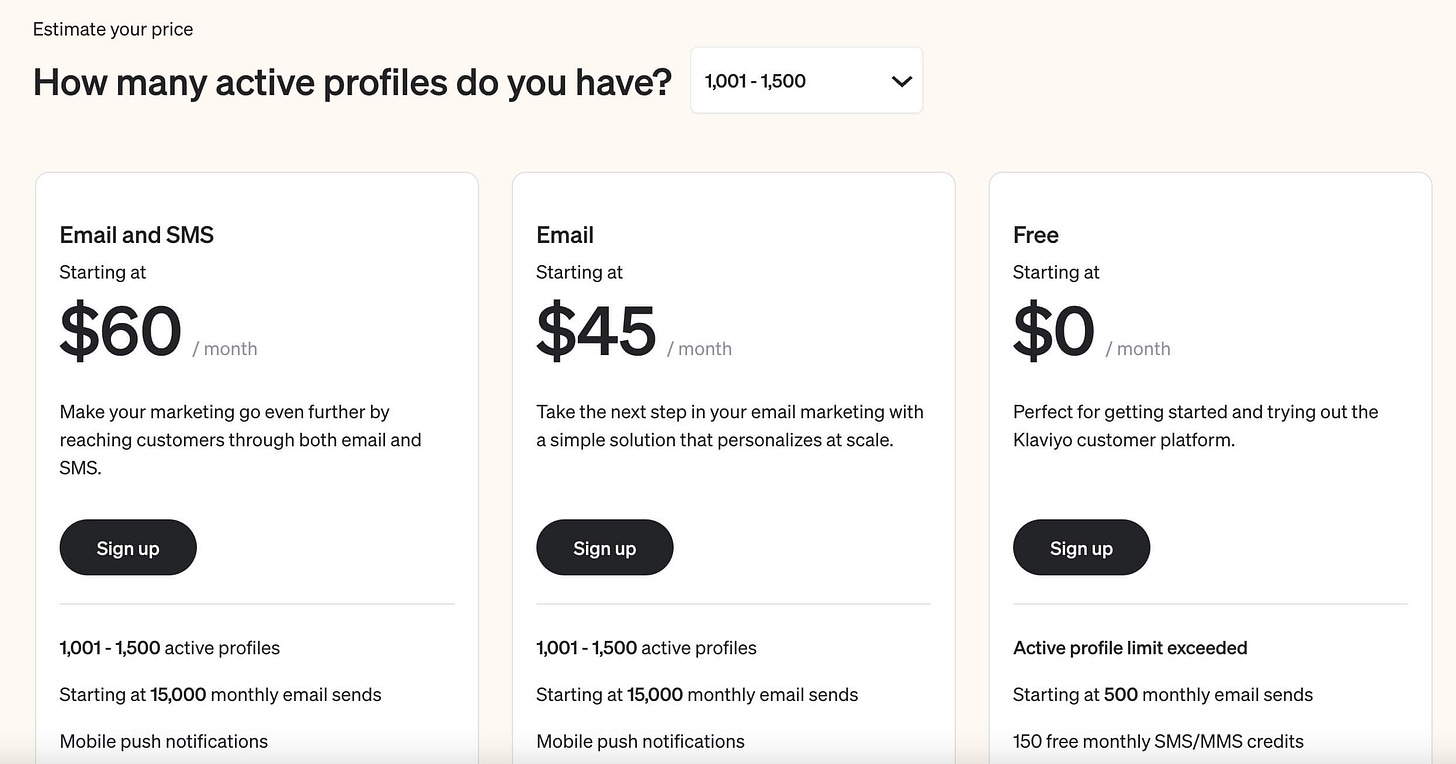Sign up for Email and SMS plan
Image resolution: width=1456 pixels, height=764 pixels.
[128, 547]
